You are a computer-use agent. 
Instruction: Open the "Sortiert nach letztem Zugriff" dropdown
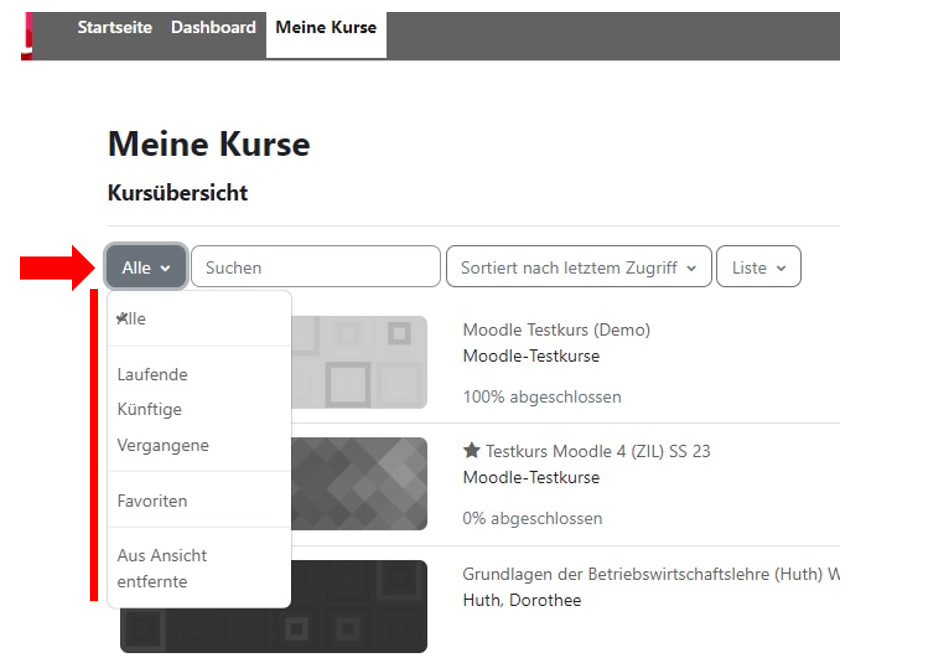(x=578, y=266)
